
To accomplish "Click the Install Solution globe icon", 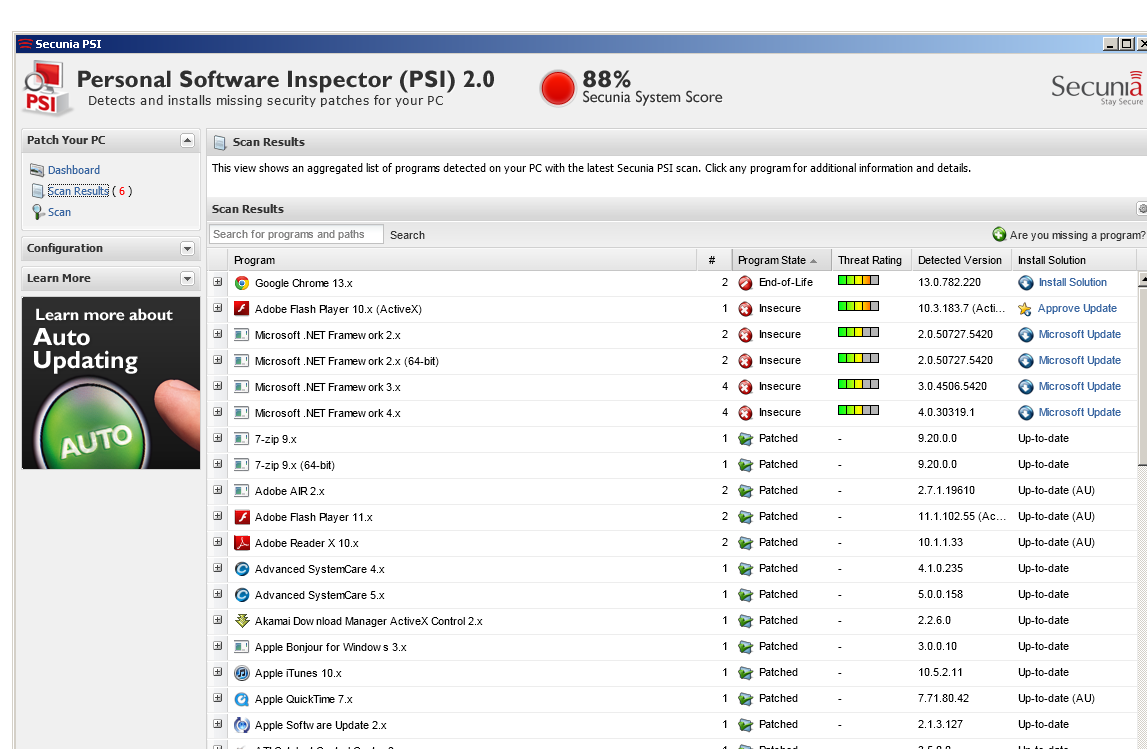I will (x=1026, y=282).
